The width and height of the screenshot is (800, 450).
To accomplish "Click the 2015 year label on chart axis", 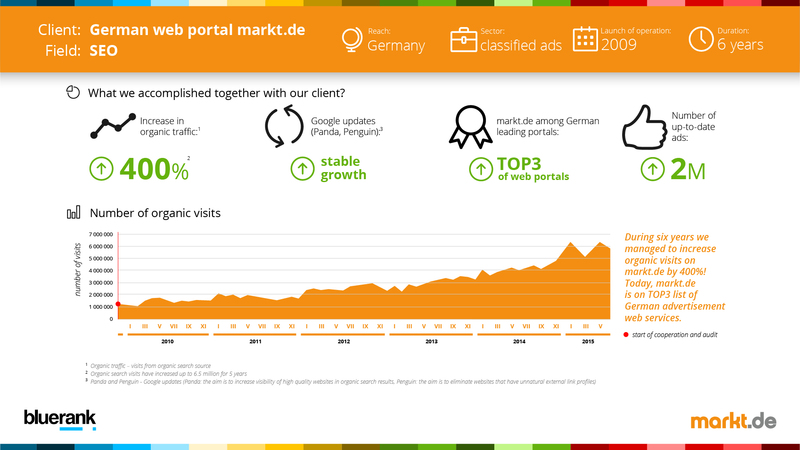I will (588, 341).
